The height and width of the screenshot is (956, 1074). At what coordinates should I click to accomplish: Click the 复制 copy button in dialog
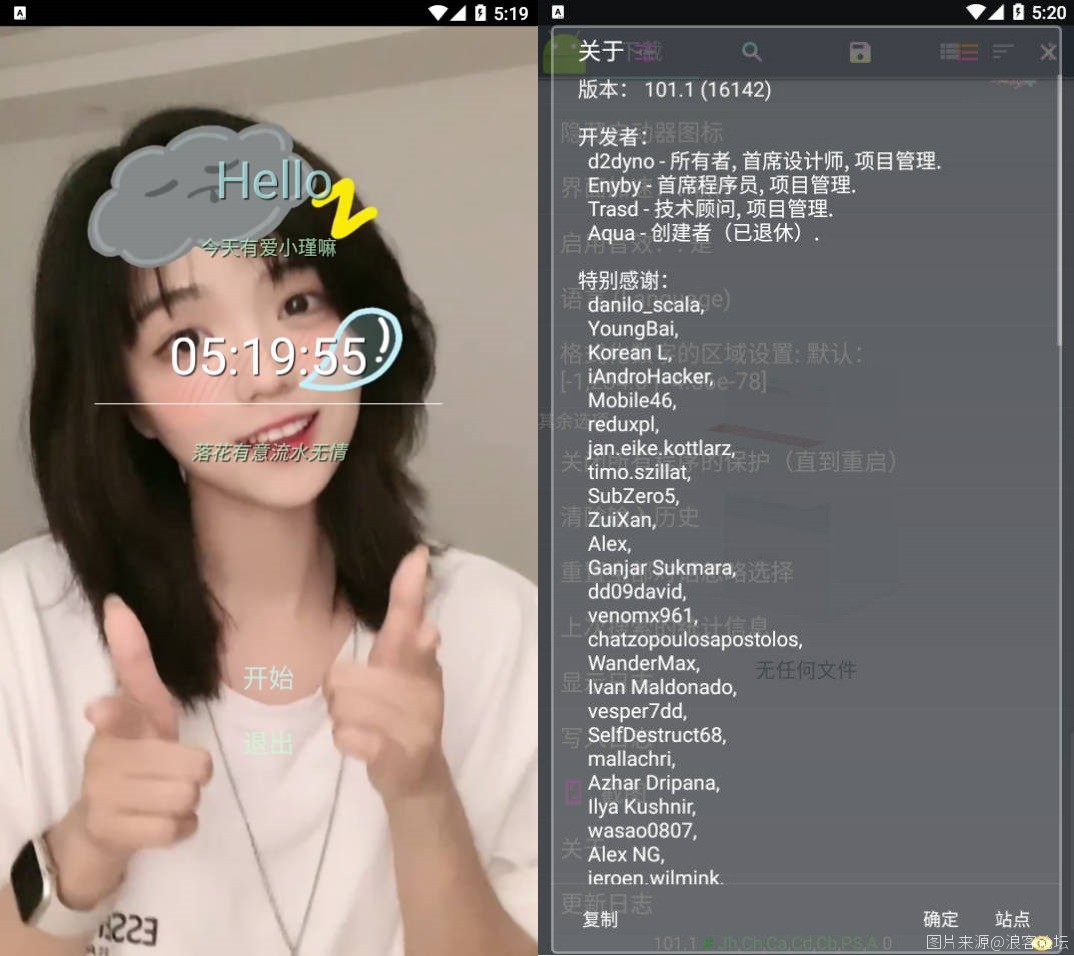coord(600,919)
